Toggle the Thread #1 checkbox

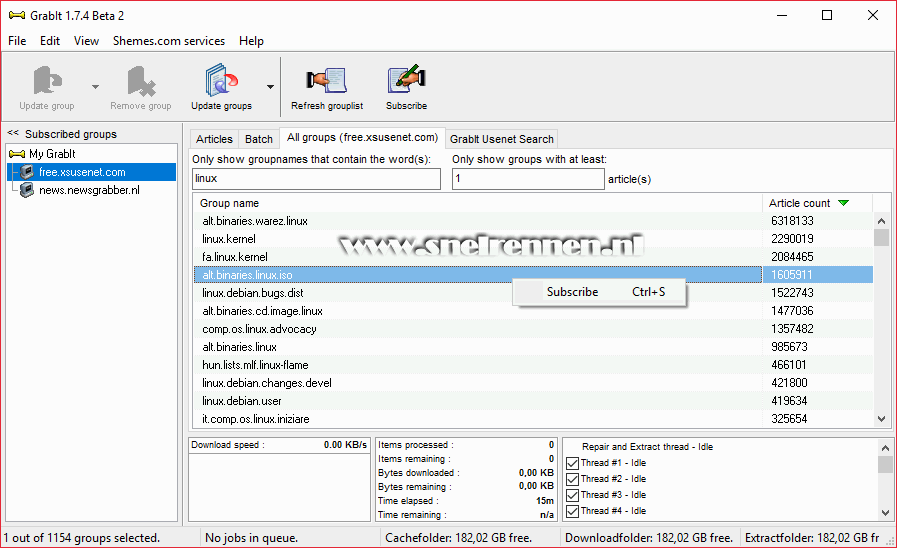[573, 463]
